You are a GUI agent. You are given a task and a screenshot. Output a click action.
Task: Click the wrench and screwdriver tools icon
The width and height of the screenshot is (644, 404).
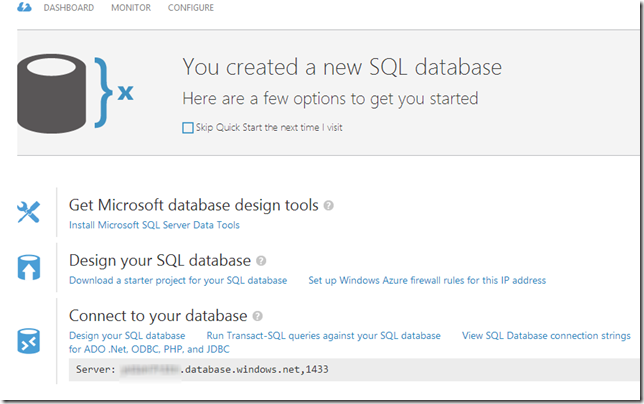pyautogui.click(x=28, y=212)
